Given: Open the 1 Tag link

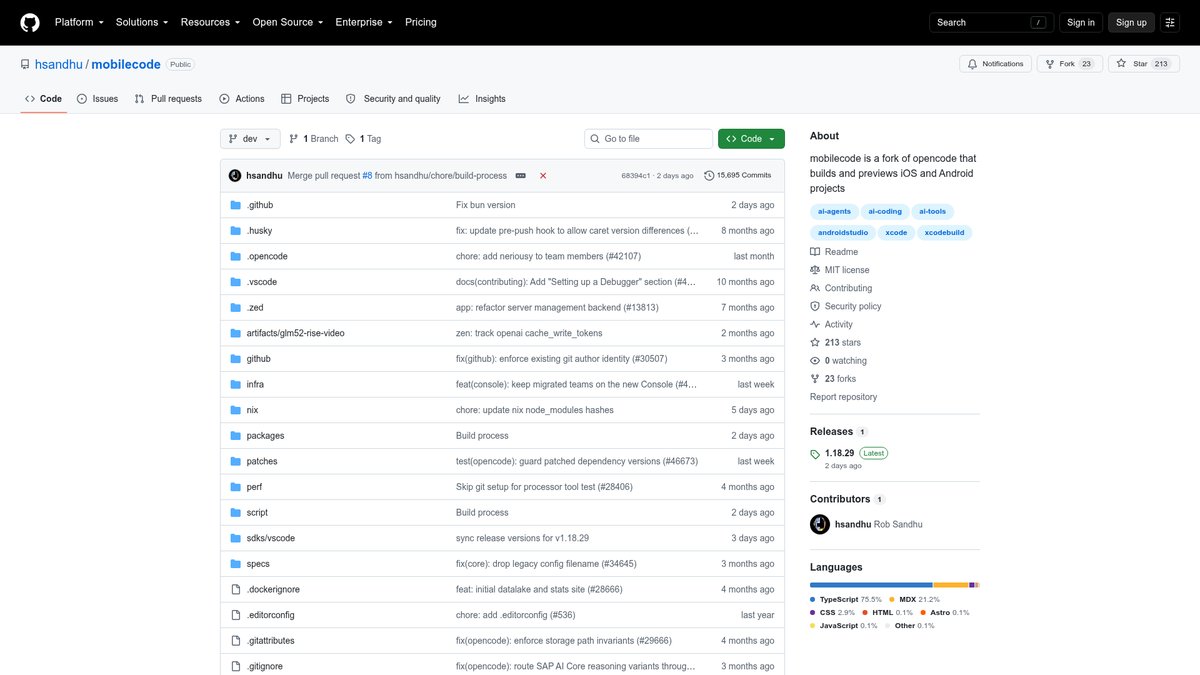Looking at the screenshot, I should point(363,139).
